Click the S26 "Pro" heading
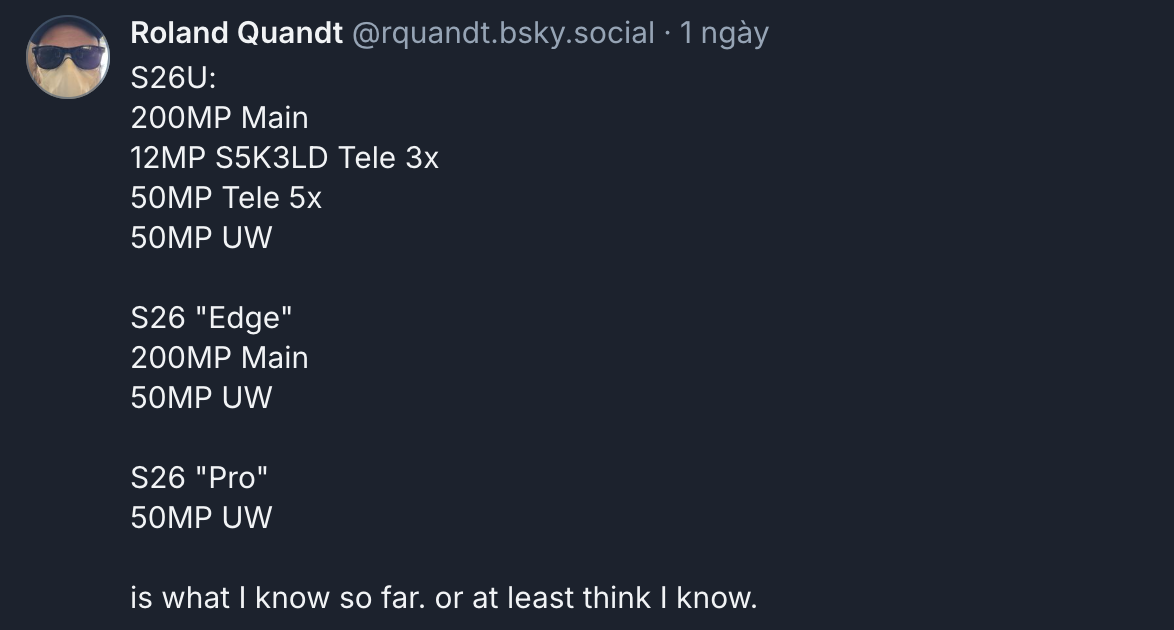The width and height of the screenshot is (1174, 630). click(200, 478)
